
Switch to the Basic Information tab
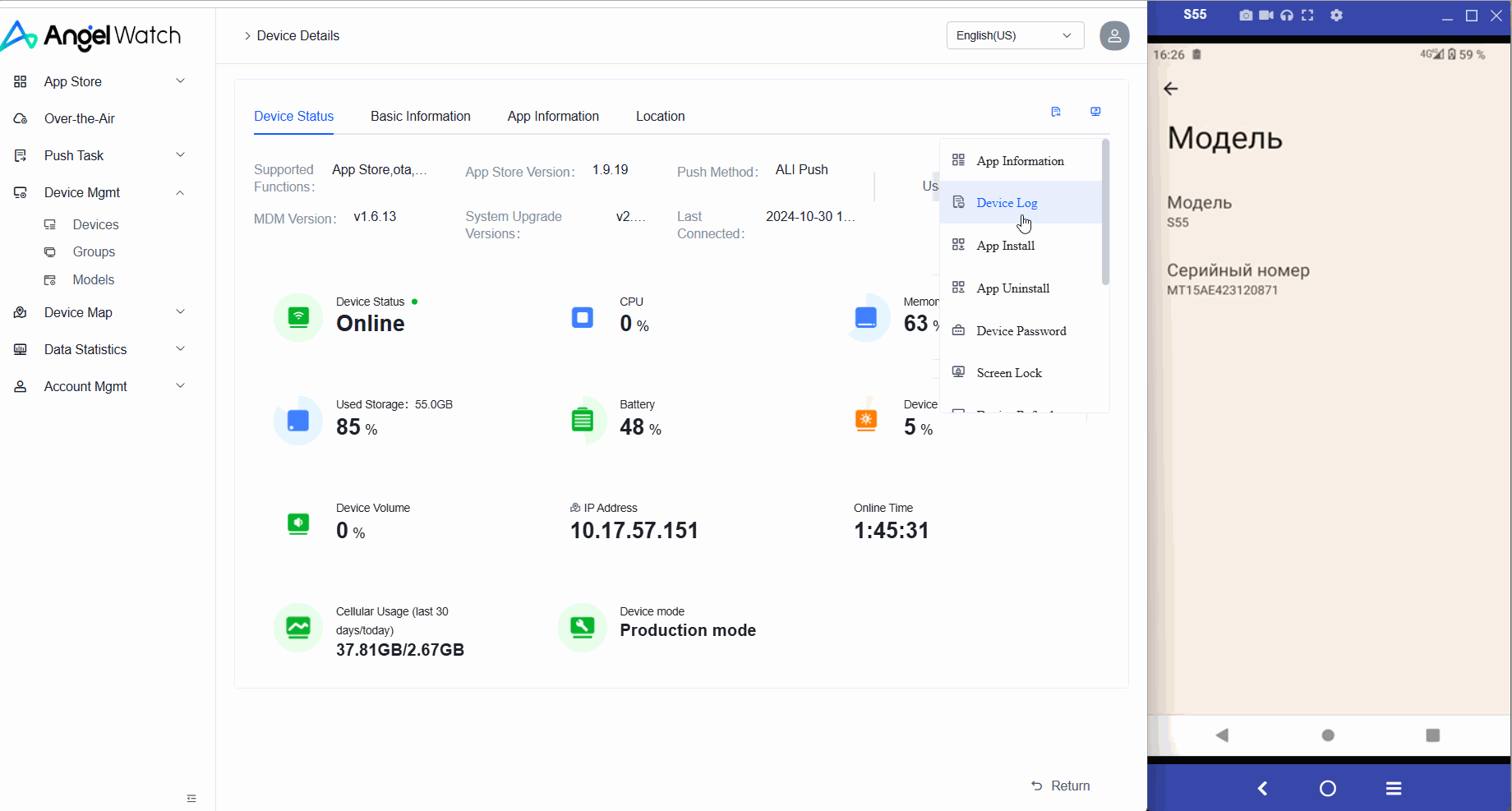click(x=420, y=116)
